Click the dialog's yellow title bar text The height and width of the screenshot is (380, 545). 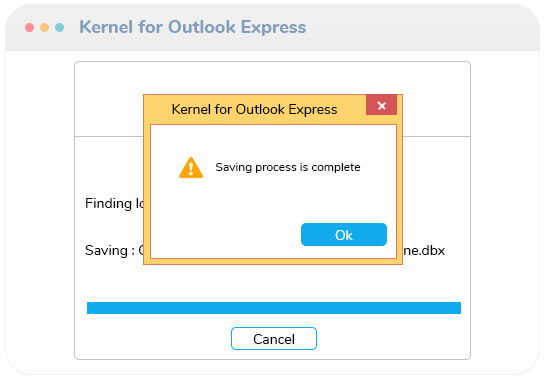click(254, 110)
